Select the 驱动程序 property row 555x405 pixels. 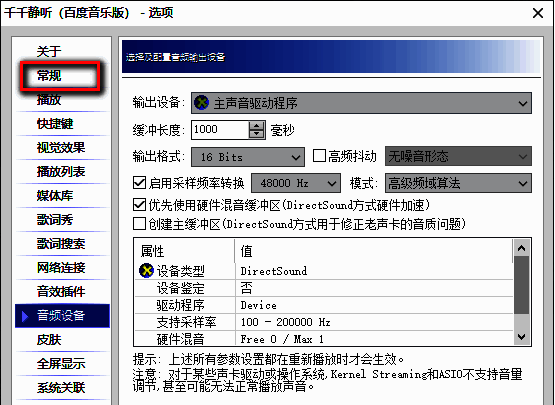tap(324, 305)
